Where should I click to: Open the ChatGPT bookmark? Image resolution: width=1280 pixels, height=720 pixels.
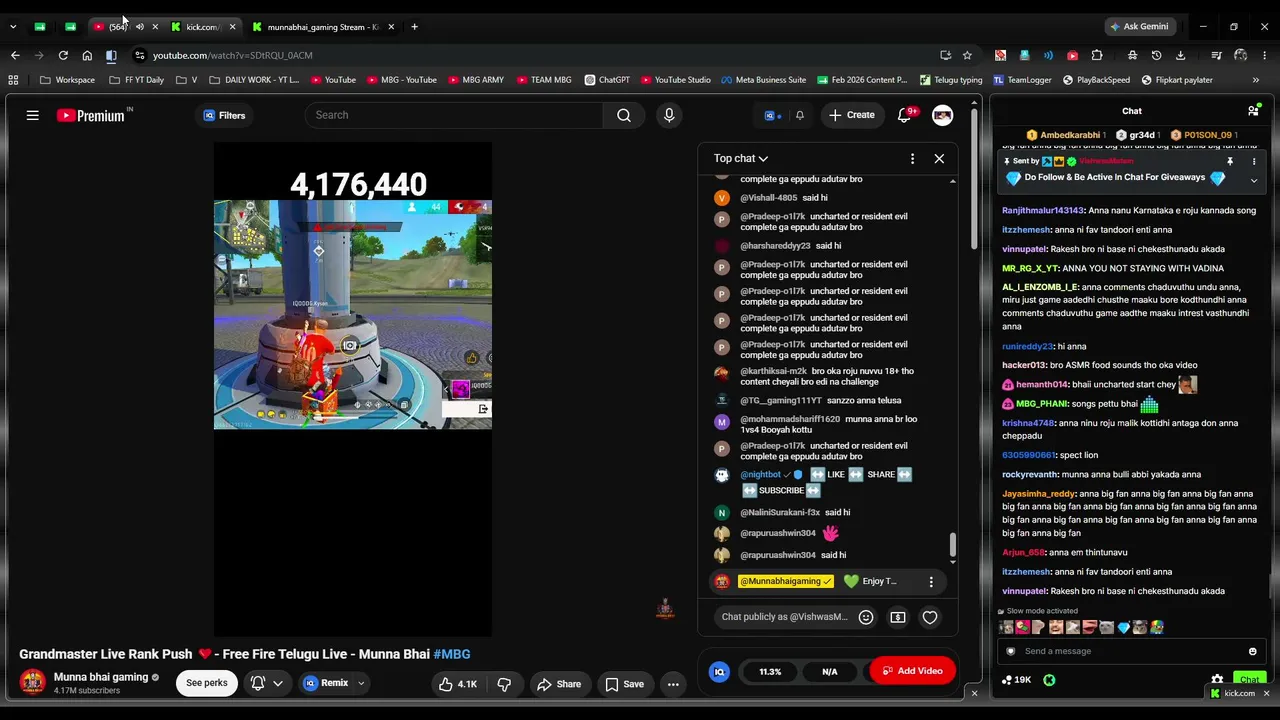[x=607, y=80]
